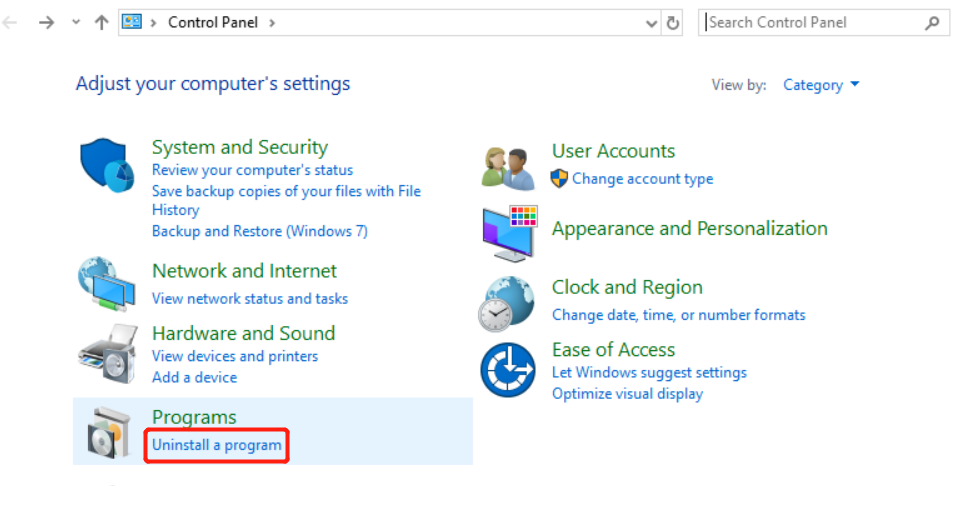Viewport: 956px width, 516px height.
Task: Open View network status and tasks
Action: pos(250,298)
